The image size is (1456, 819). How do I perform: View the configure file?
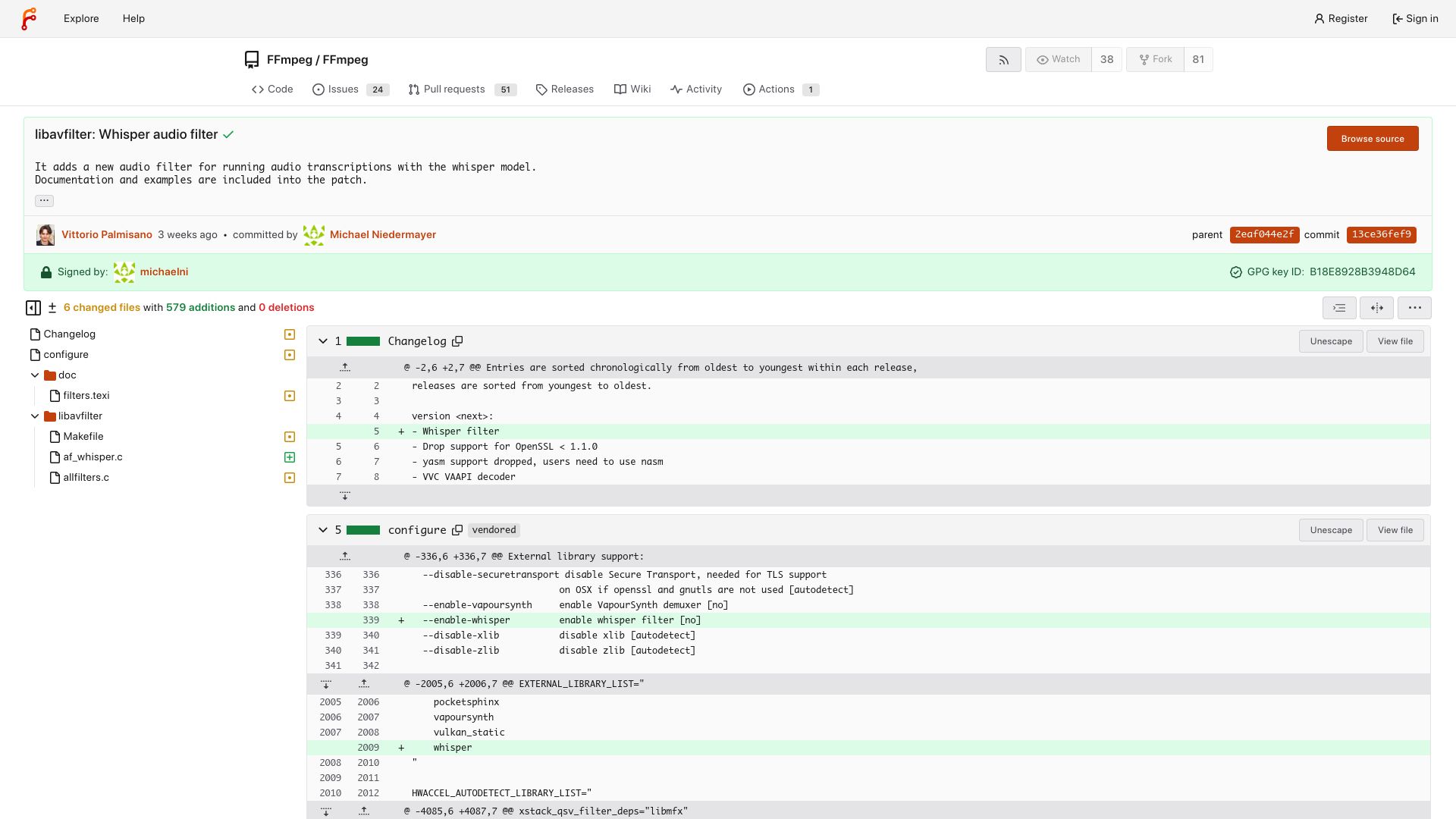tap(1395, 530)
